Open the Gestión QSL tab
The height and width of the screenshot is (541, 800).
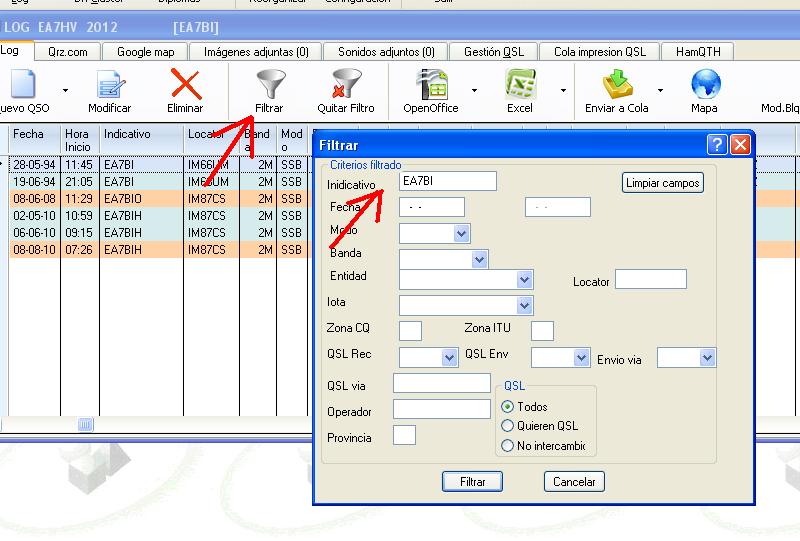pyautogui.click(x=493, y=52)
